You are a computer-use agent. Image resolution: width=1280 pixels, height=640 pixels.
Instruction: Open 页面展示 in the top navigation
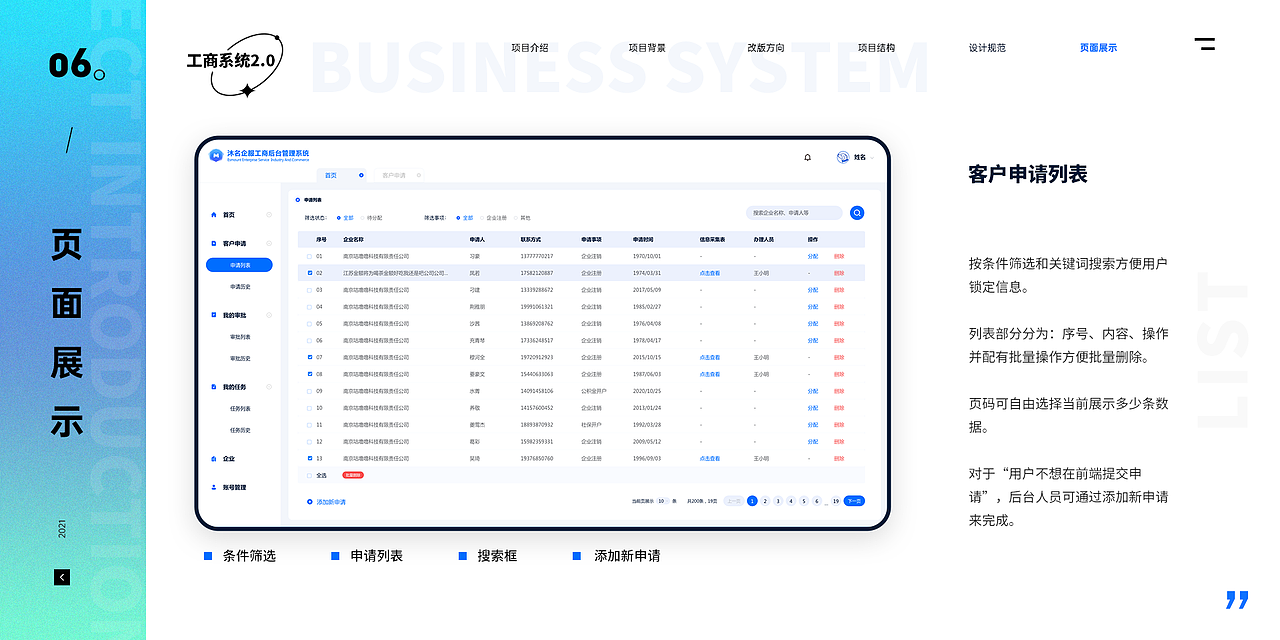[1098, 48]
